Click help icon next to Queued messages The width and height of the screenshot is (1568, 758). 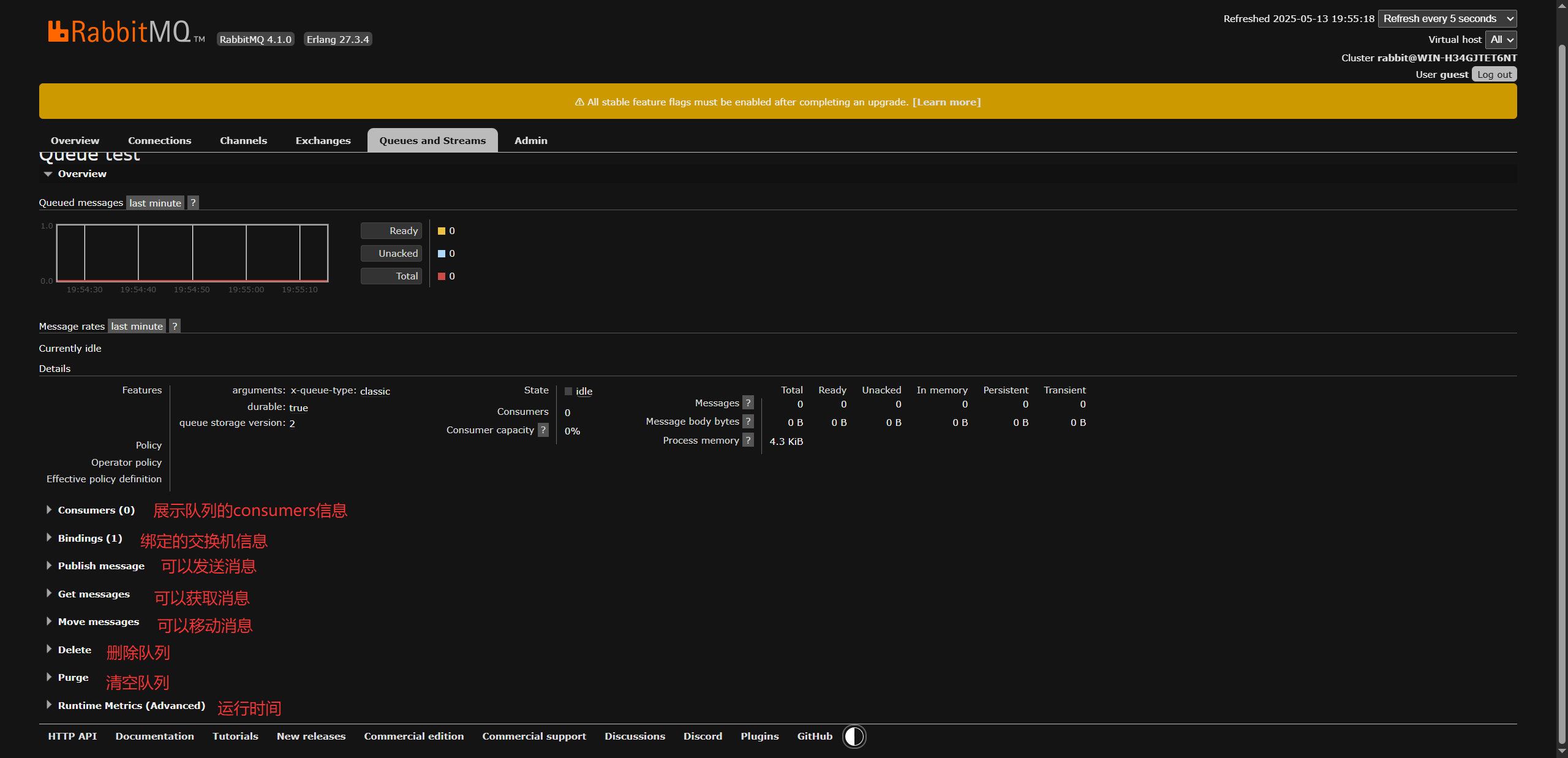point(193,203)
